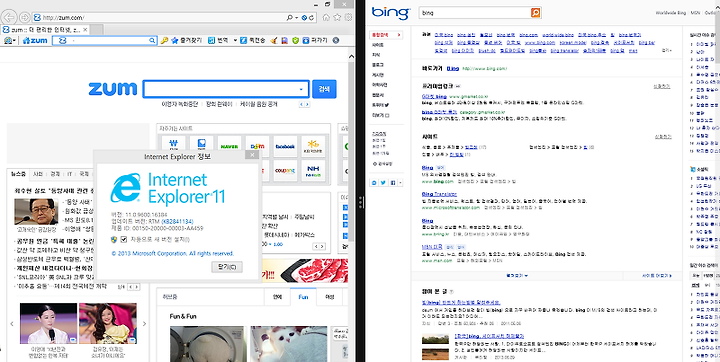
Task: Close the zum browser tab
Action: [85, 29]
